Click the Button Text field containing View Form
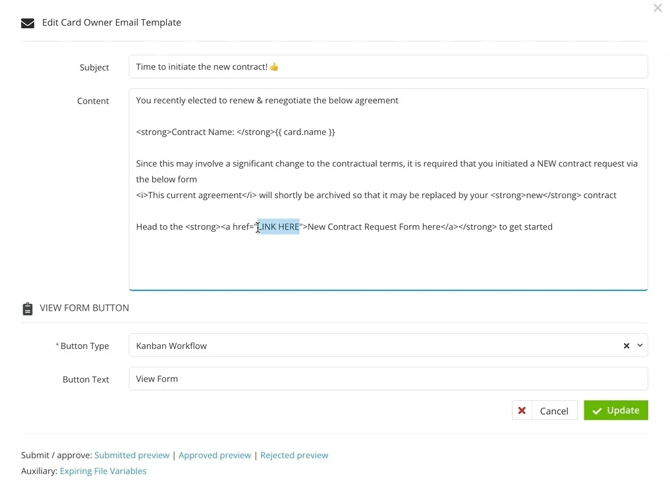This screenshot has width=670, height=503. (x=388, y=379)
